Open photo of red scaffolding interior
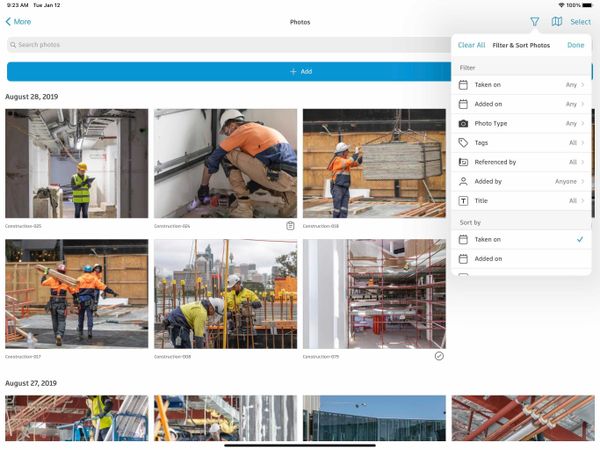This screenshot has width=600, height=450. point(374,294)
